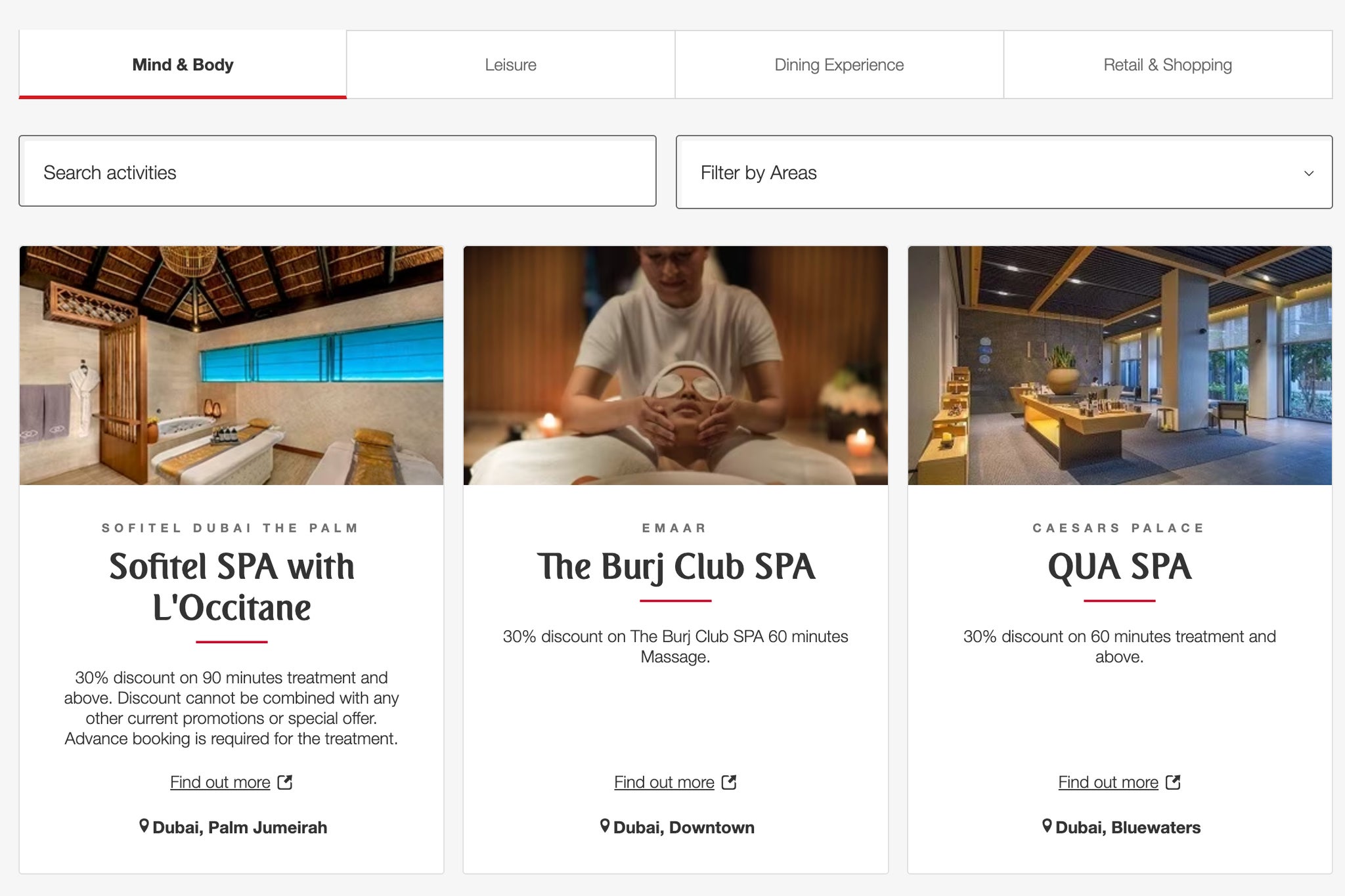
Task: Click the Search activities input field
Action: click(337, 171)
